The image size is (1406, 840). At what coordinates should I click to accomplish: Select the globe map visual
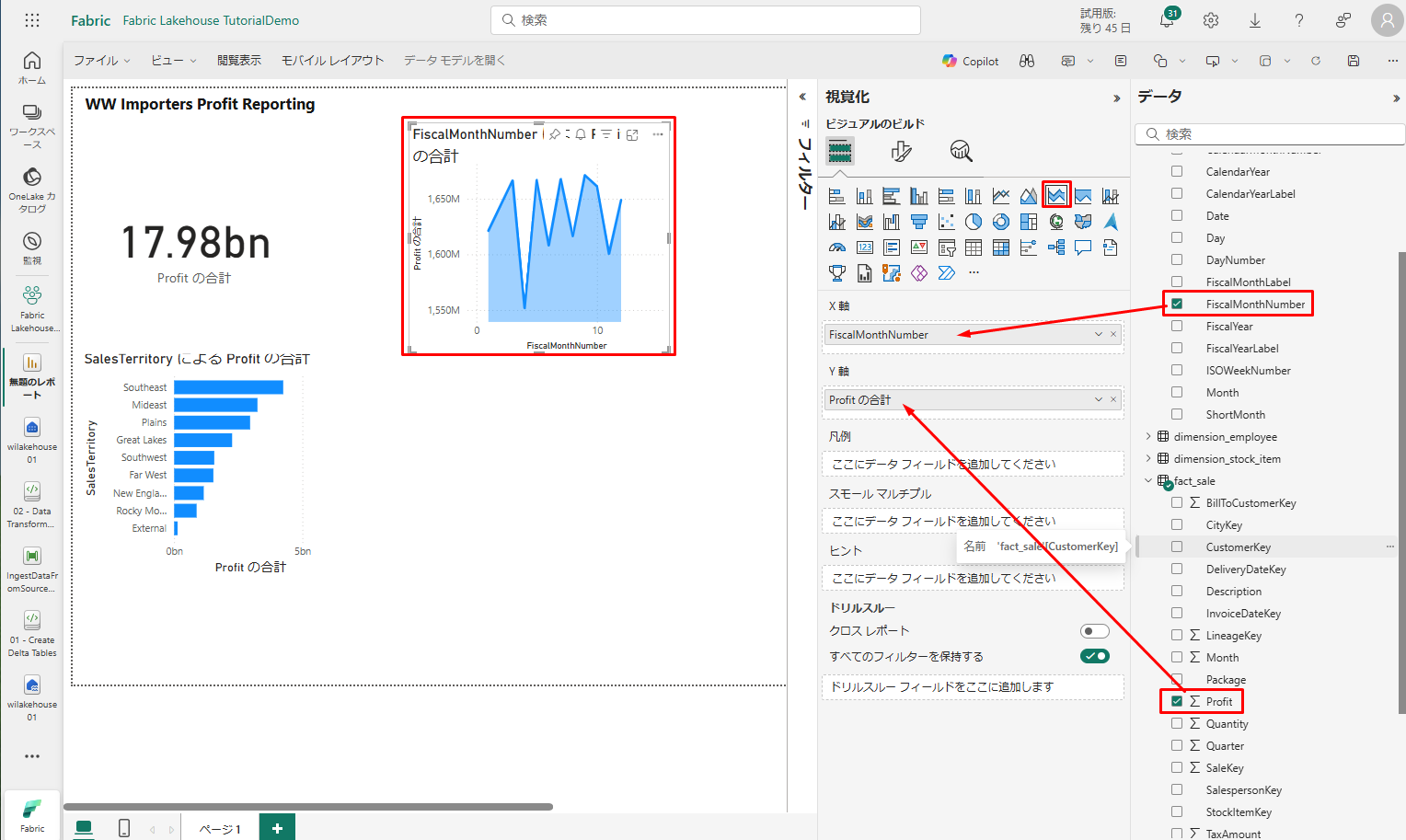click(x=1056, y=222)
